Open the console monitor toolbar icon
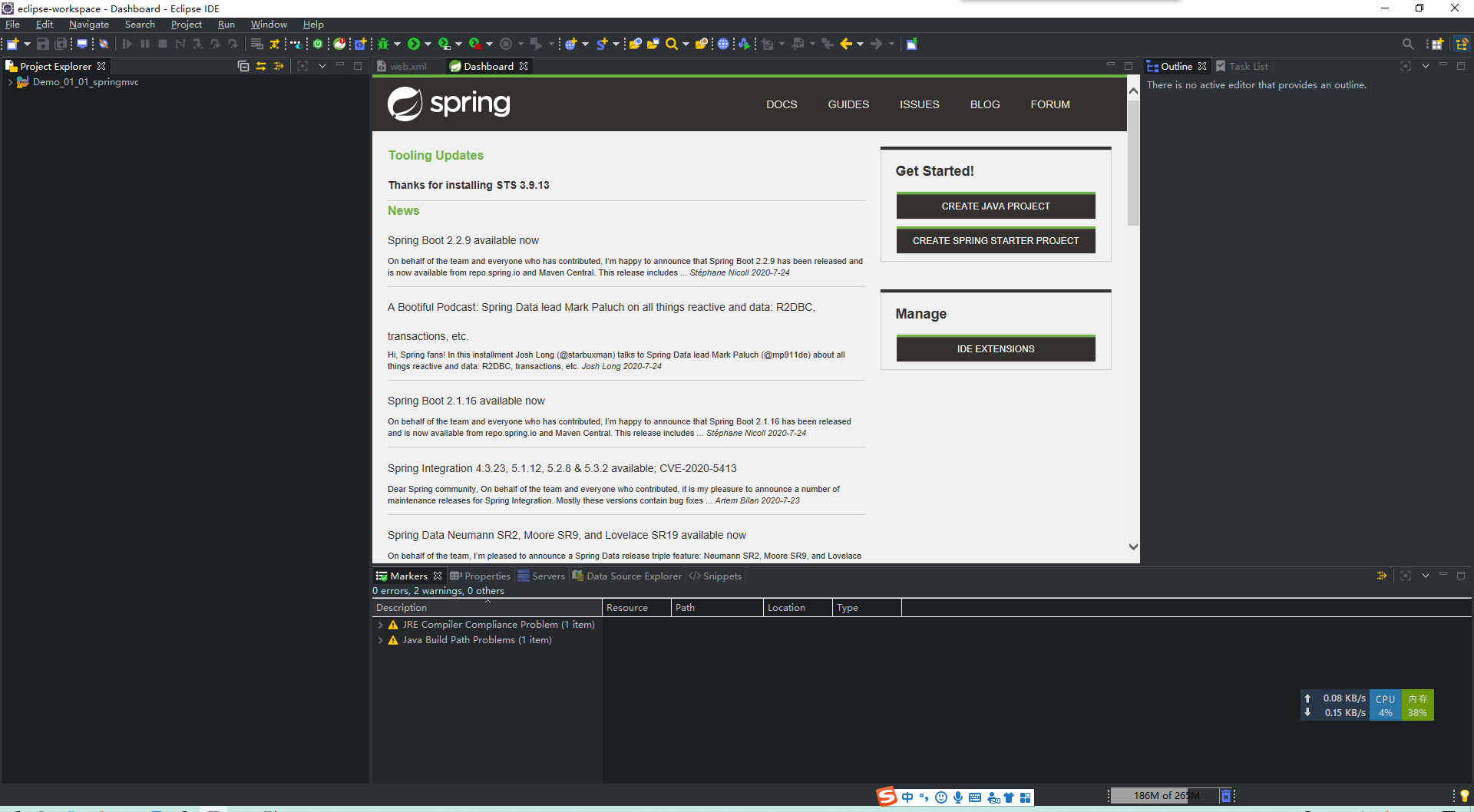Viewport: 1474px width, 812px height. [82, 44]
